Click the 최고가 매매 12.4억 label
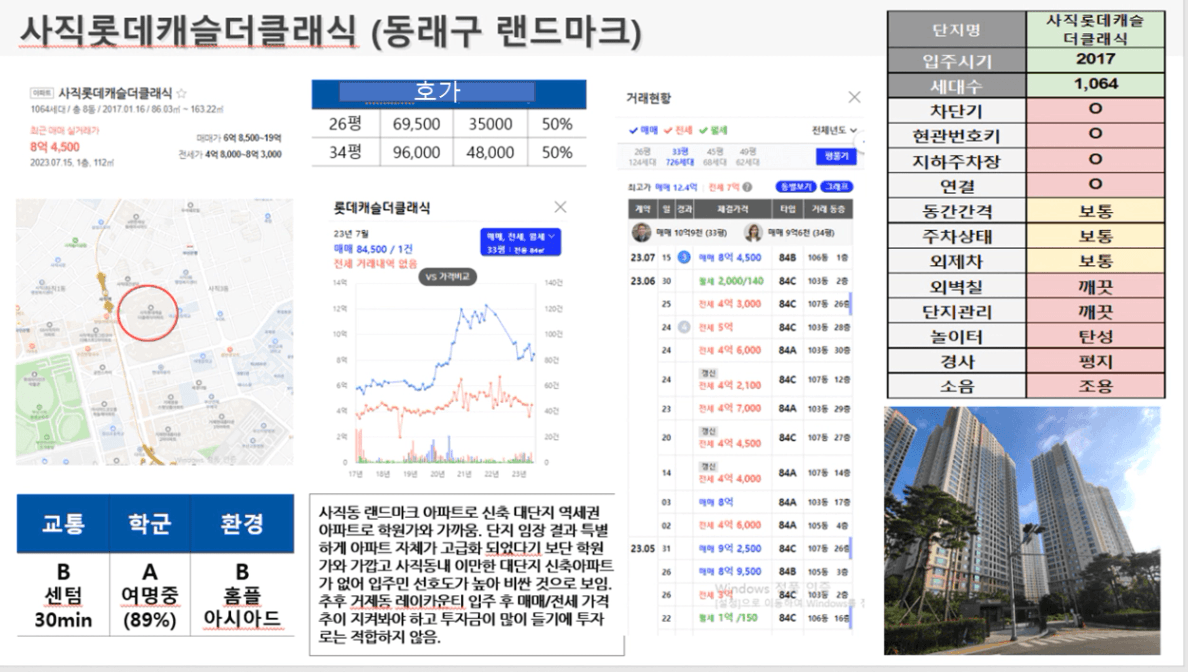 pos(662,187)
